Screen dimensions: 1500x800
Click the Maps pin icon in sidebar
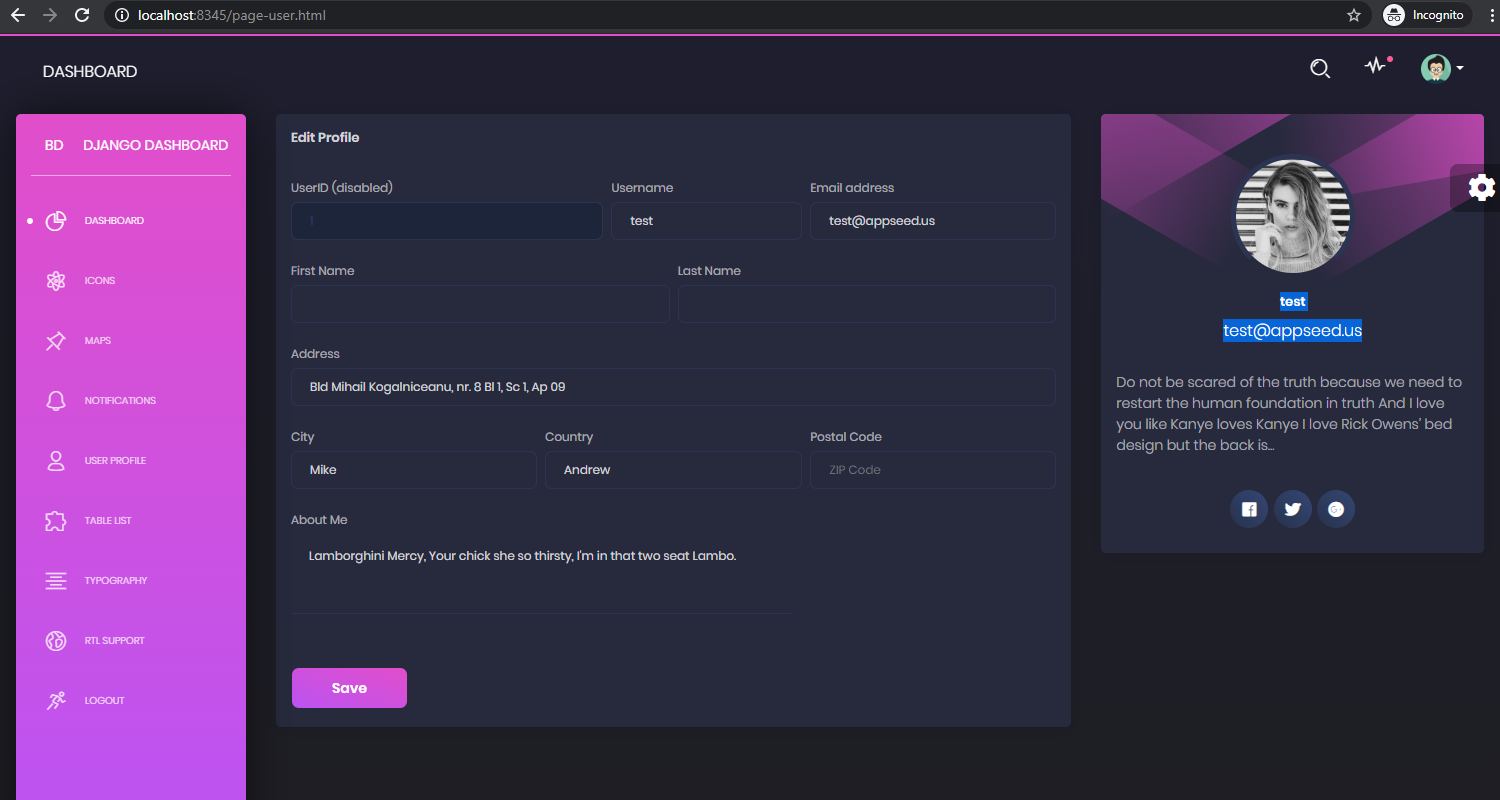pos(56,341)
